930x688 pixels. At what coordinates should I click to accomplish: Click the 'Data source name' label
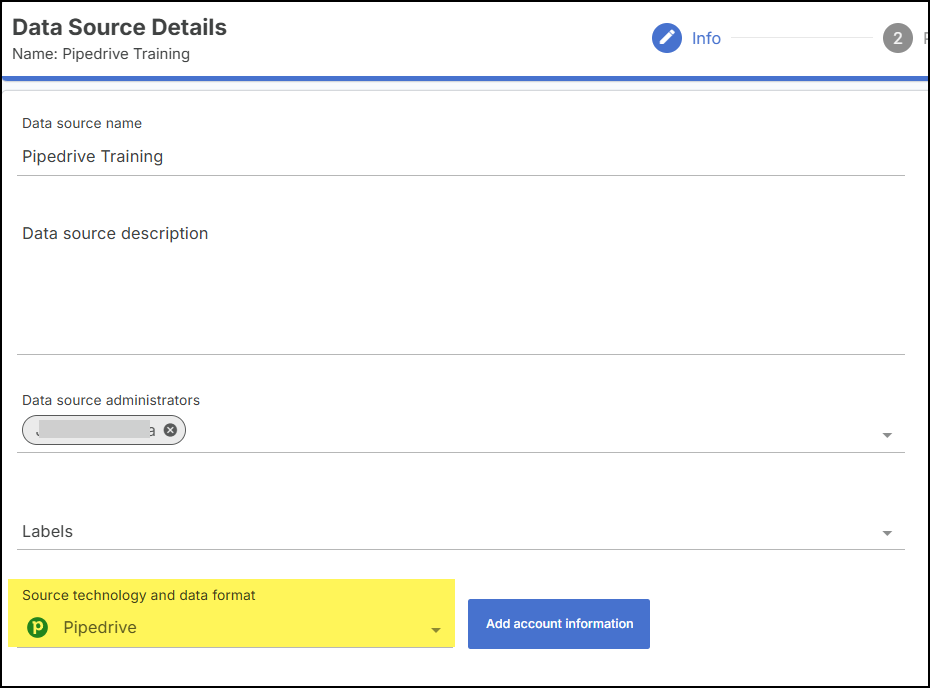[82, 123]
